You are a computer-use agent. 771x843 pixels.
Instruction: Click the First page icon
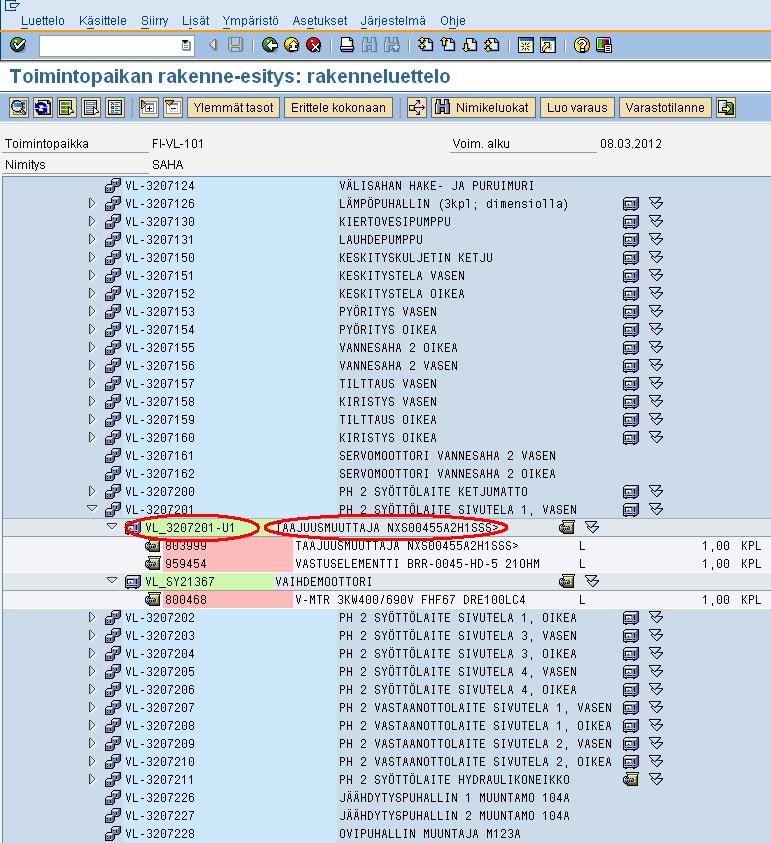(x=425, y=45)
